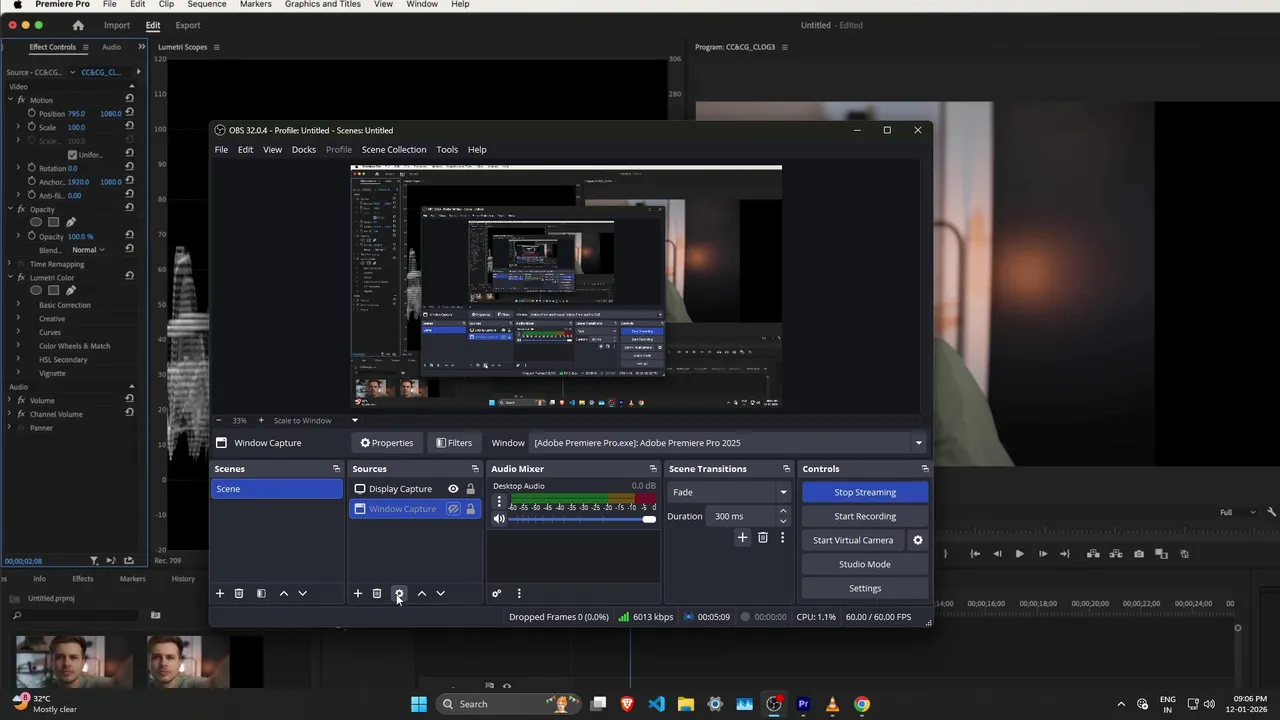Viewport: 1280px width, 720px height.
Task: Open OBS Docks menu
Action: [304, 150]
